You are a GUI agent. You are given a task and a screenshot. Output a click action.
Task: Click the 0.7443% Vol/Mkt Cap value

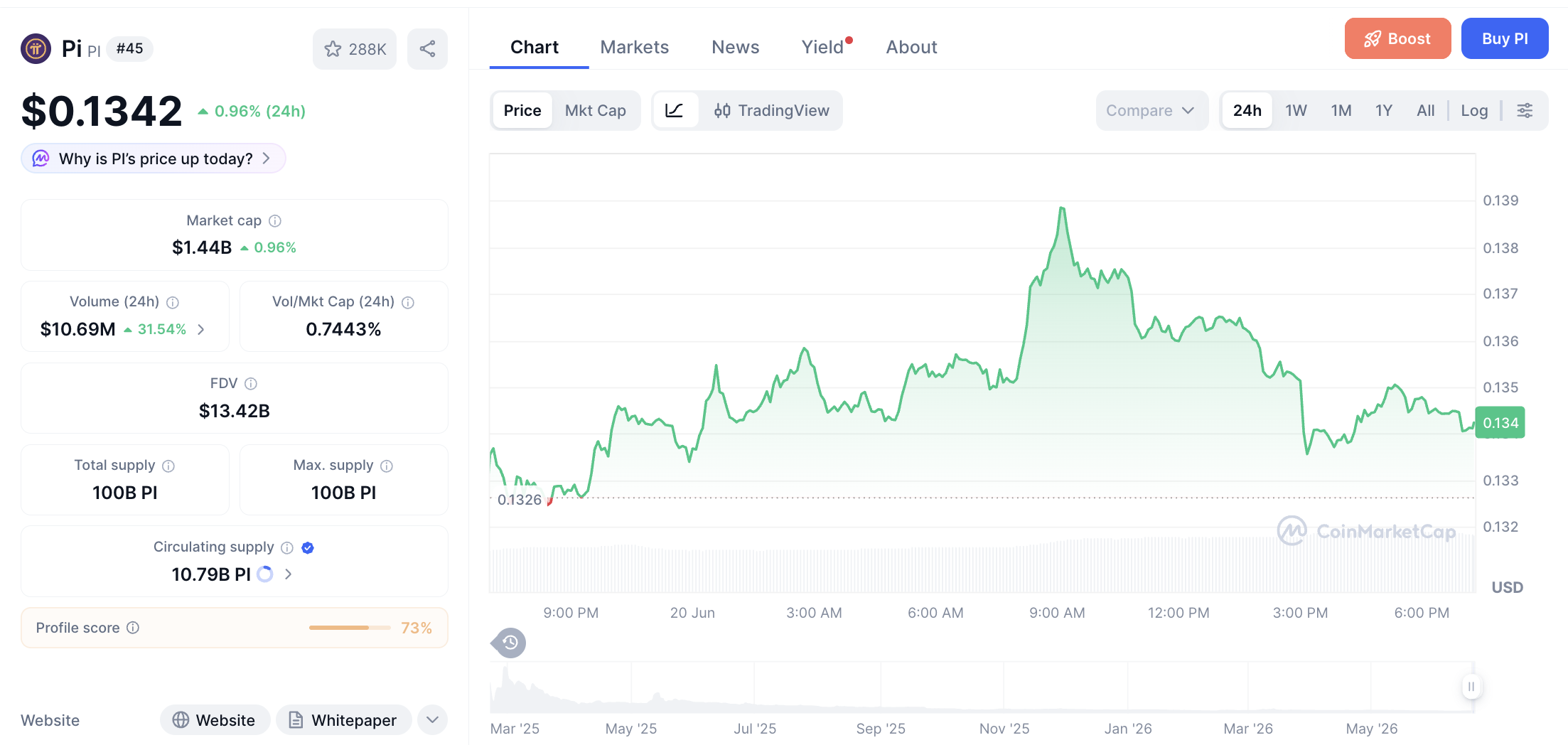[x=344, y=329]
